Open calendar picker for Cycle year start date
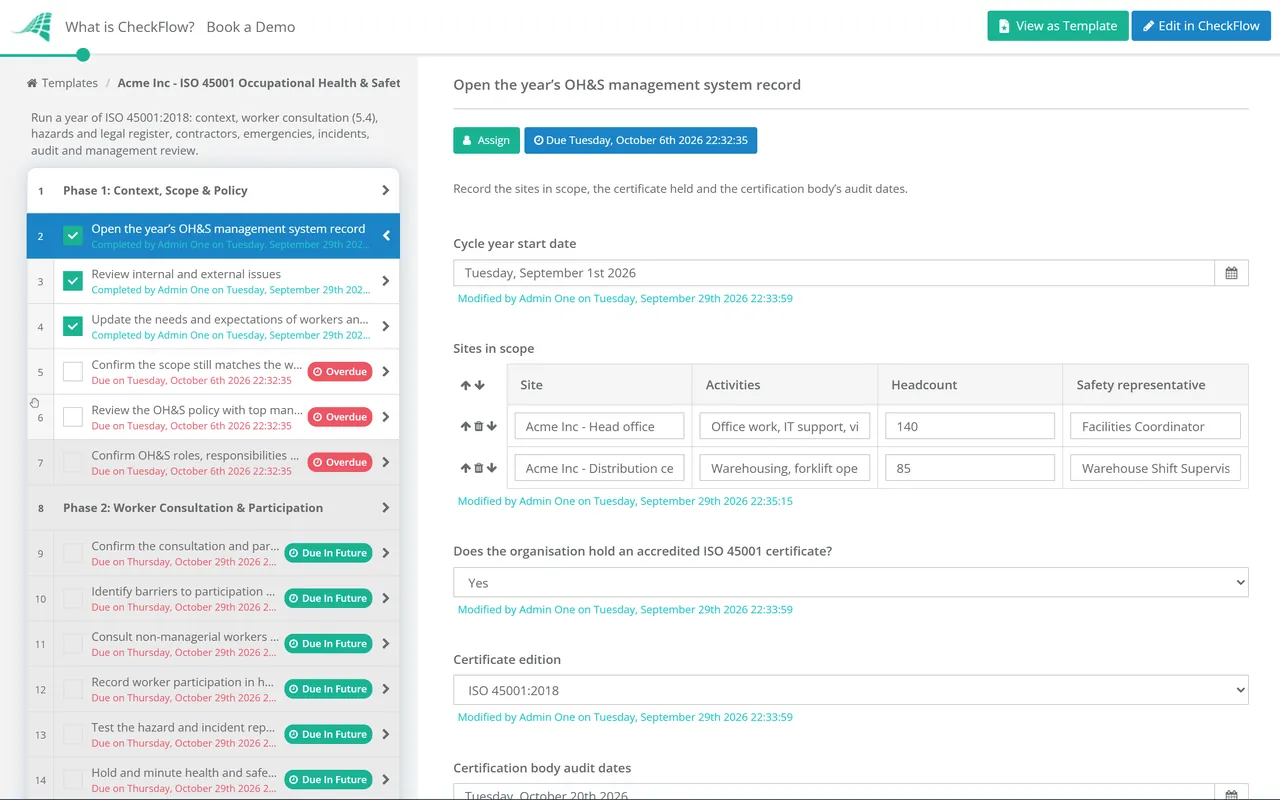Viewport: 1280px width, 800px height. pyautogui.click(x=1231, y=273)
